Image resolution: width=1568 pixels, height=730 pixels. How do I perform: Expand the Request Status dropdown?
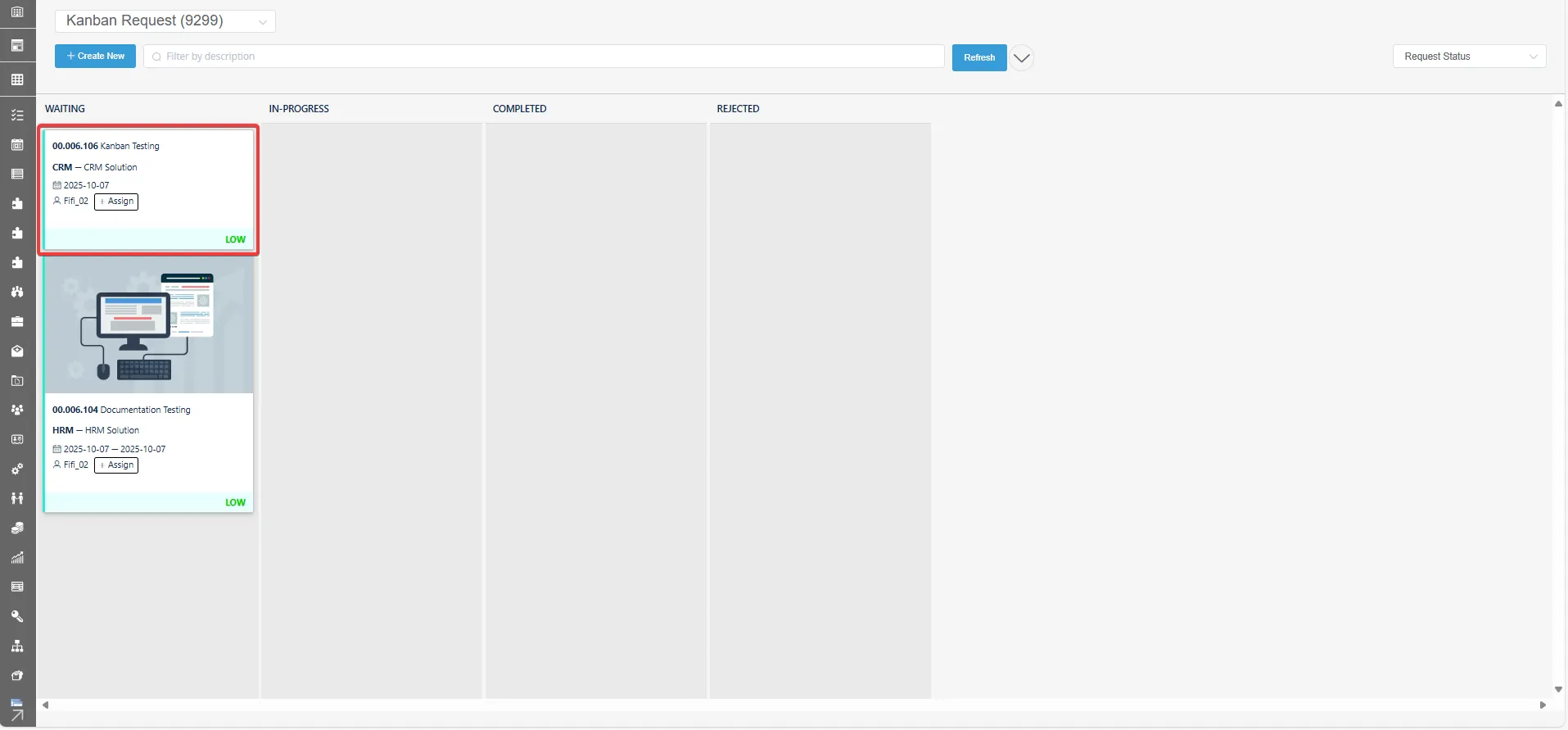pyautogui.click(x=1470, y=57)
